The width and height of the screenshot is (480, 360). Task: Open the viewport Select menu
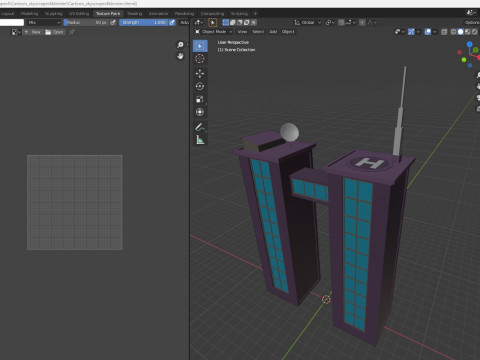coord(258,32)
